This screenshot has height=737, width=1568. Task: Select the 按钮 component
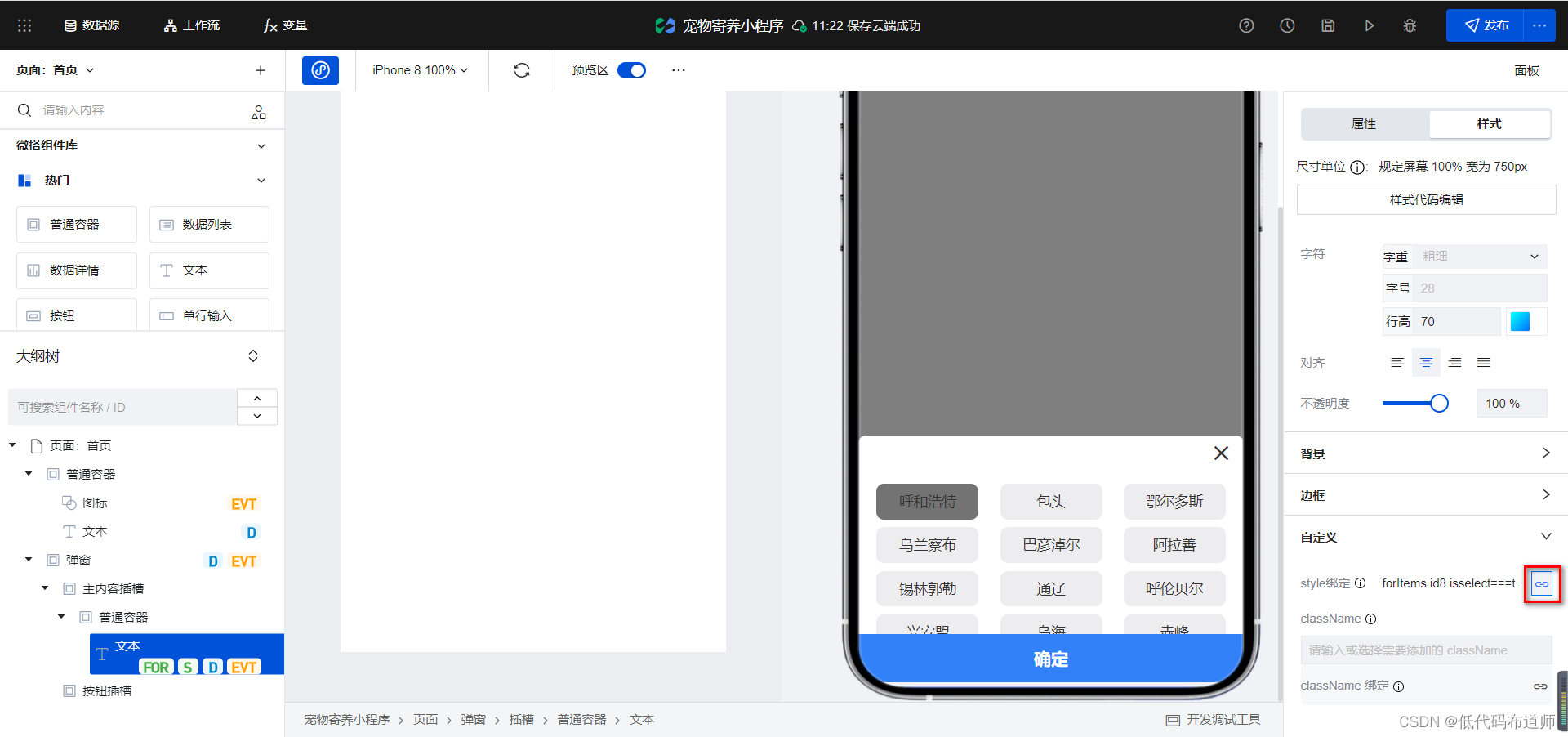pos(77,315)
